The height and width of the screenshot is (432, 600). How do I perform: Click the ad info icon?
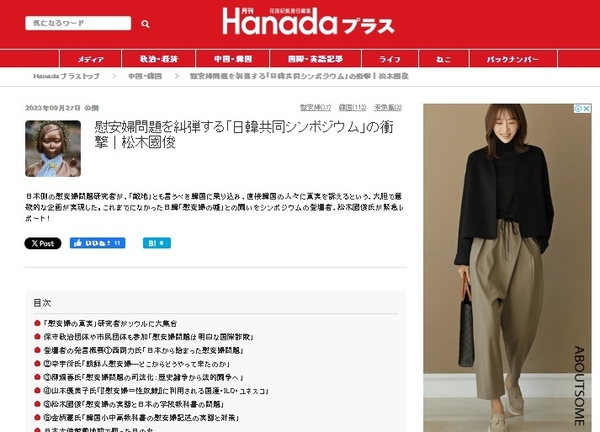(x=578, y=109)
